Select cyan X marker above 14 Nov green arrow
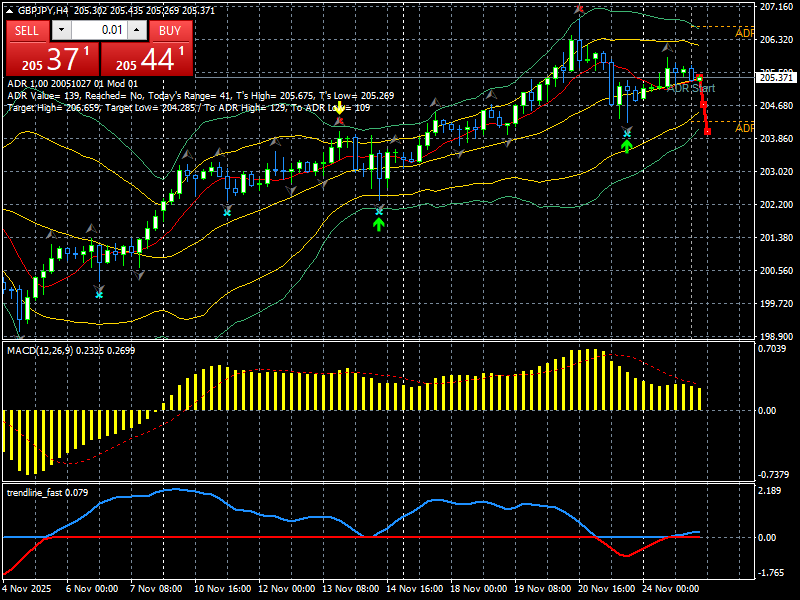 pos(379,211)
